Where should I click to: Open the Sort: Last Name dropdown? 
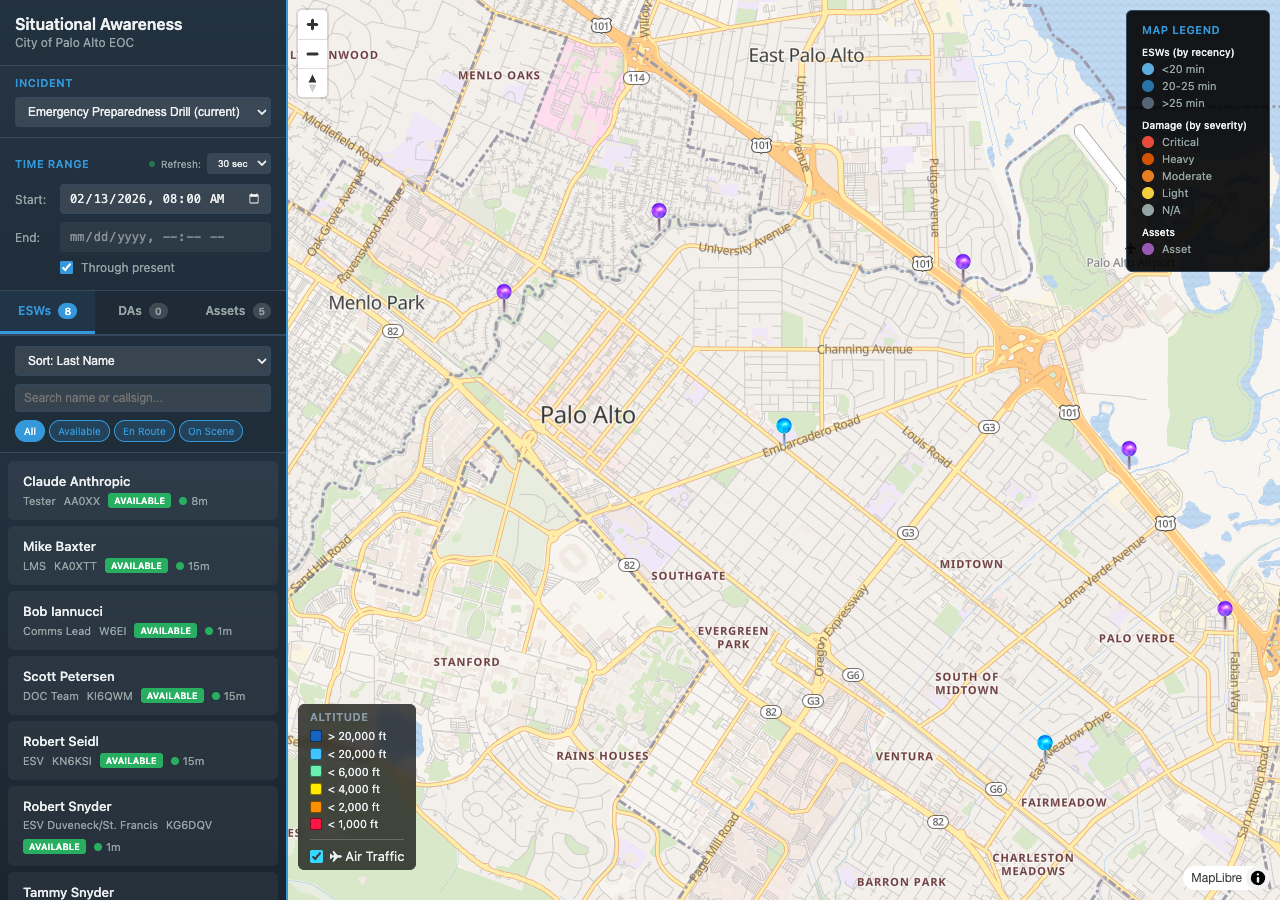coord(142,361)
